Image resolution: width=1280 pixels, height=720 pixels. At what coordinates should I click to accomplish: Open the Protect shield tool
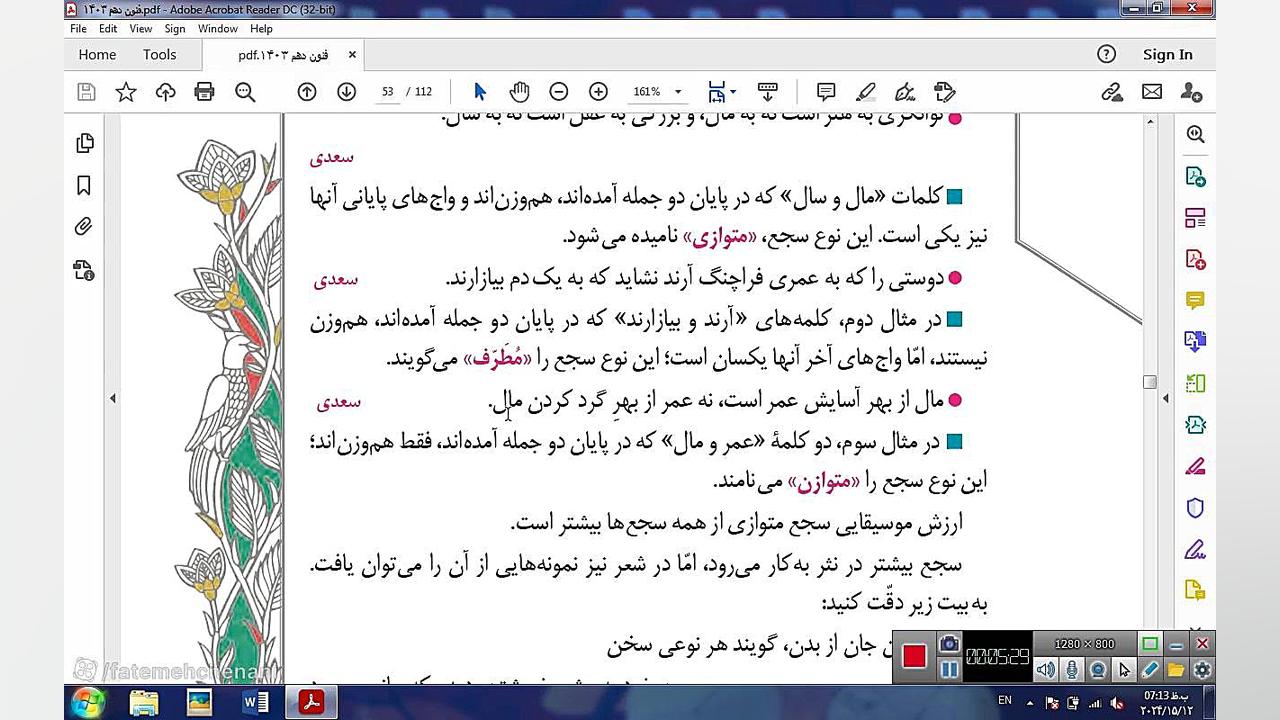pyautogui.click(x=1195, y=508)
